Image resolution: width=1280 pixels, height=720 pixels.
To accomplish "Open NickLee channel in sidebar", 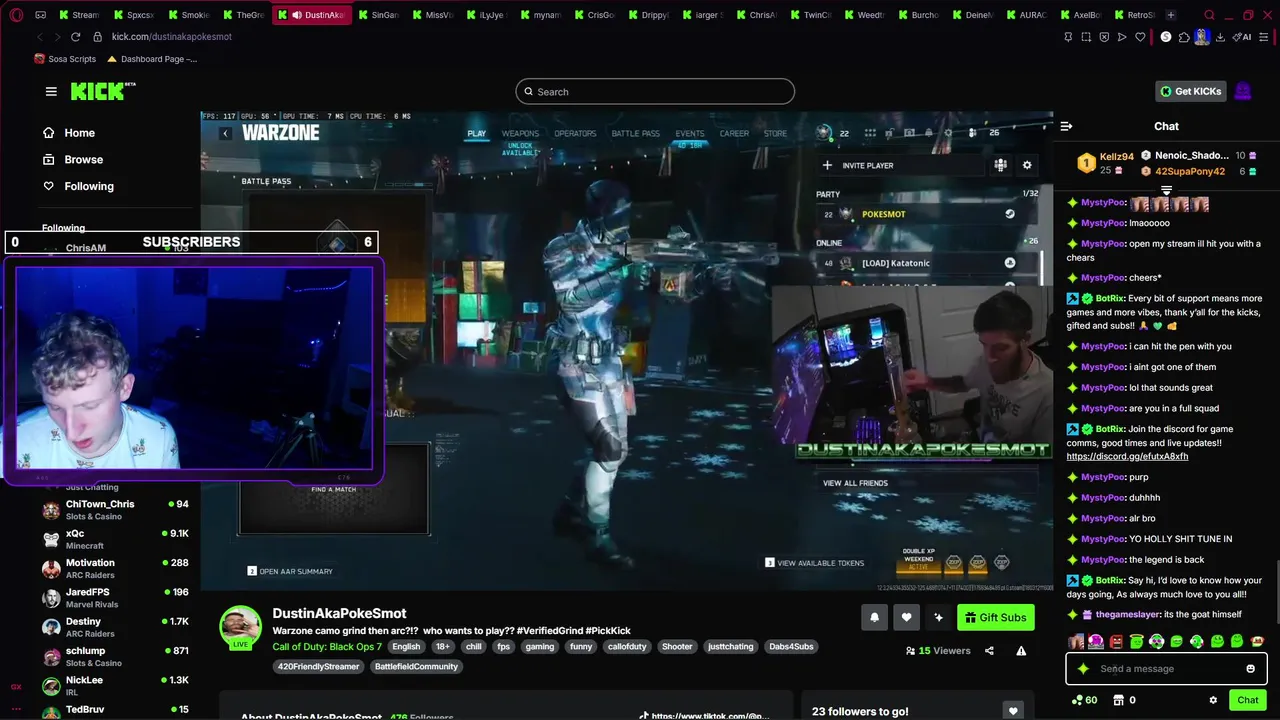I will pyautogui.click(x=115, y=685).
